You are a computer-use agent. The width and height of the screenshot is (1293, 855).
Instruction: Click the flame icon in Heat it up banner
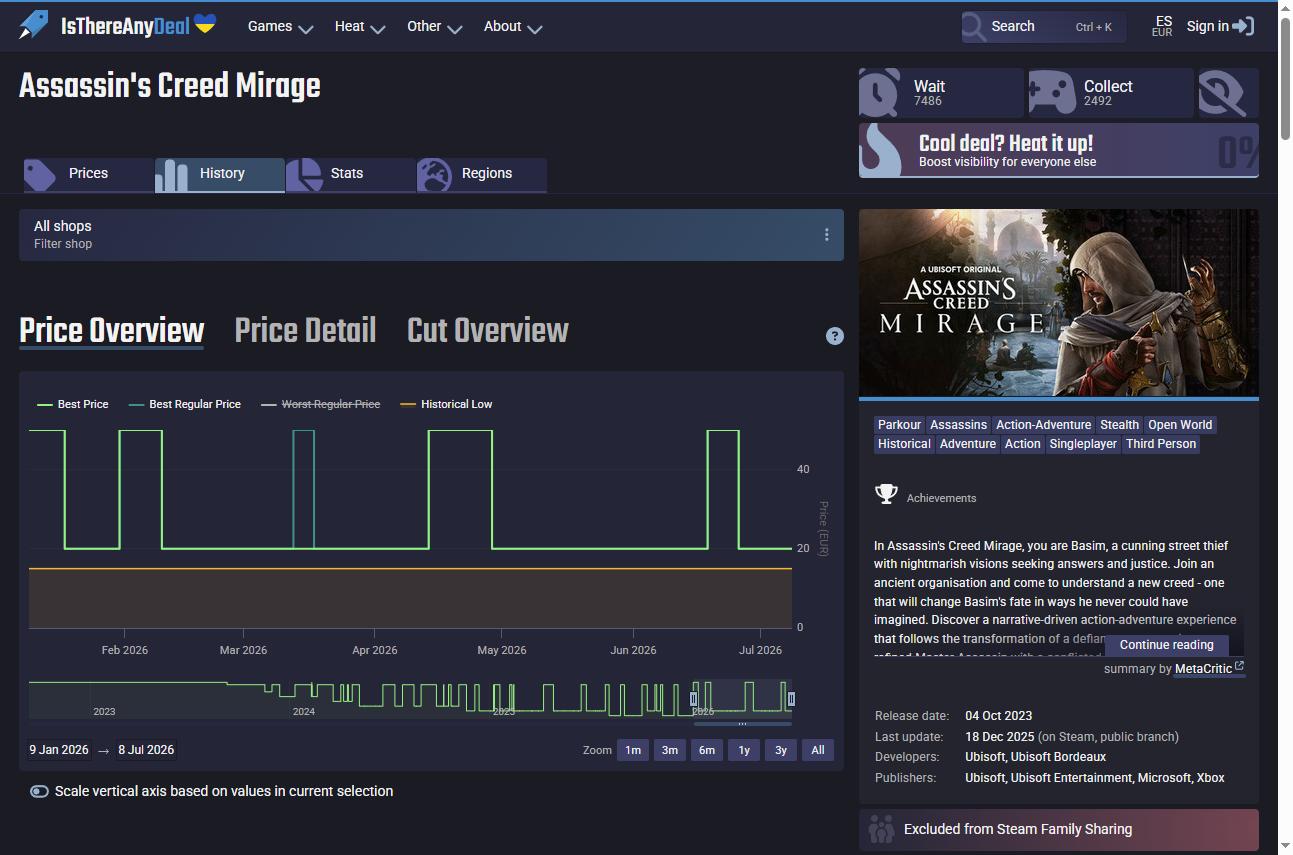pos(881,150)
